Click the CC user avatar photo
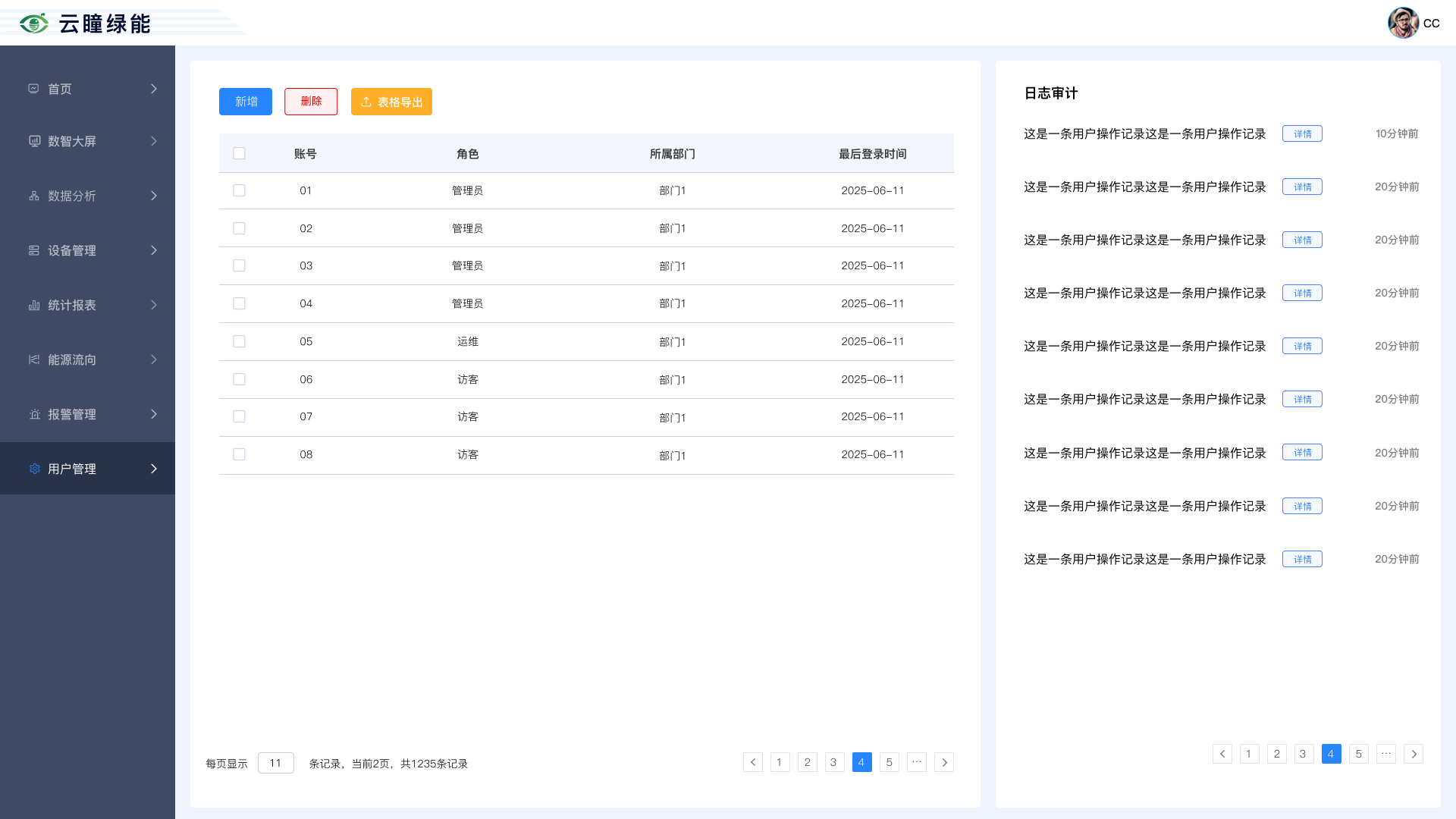 point(1403,23)
